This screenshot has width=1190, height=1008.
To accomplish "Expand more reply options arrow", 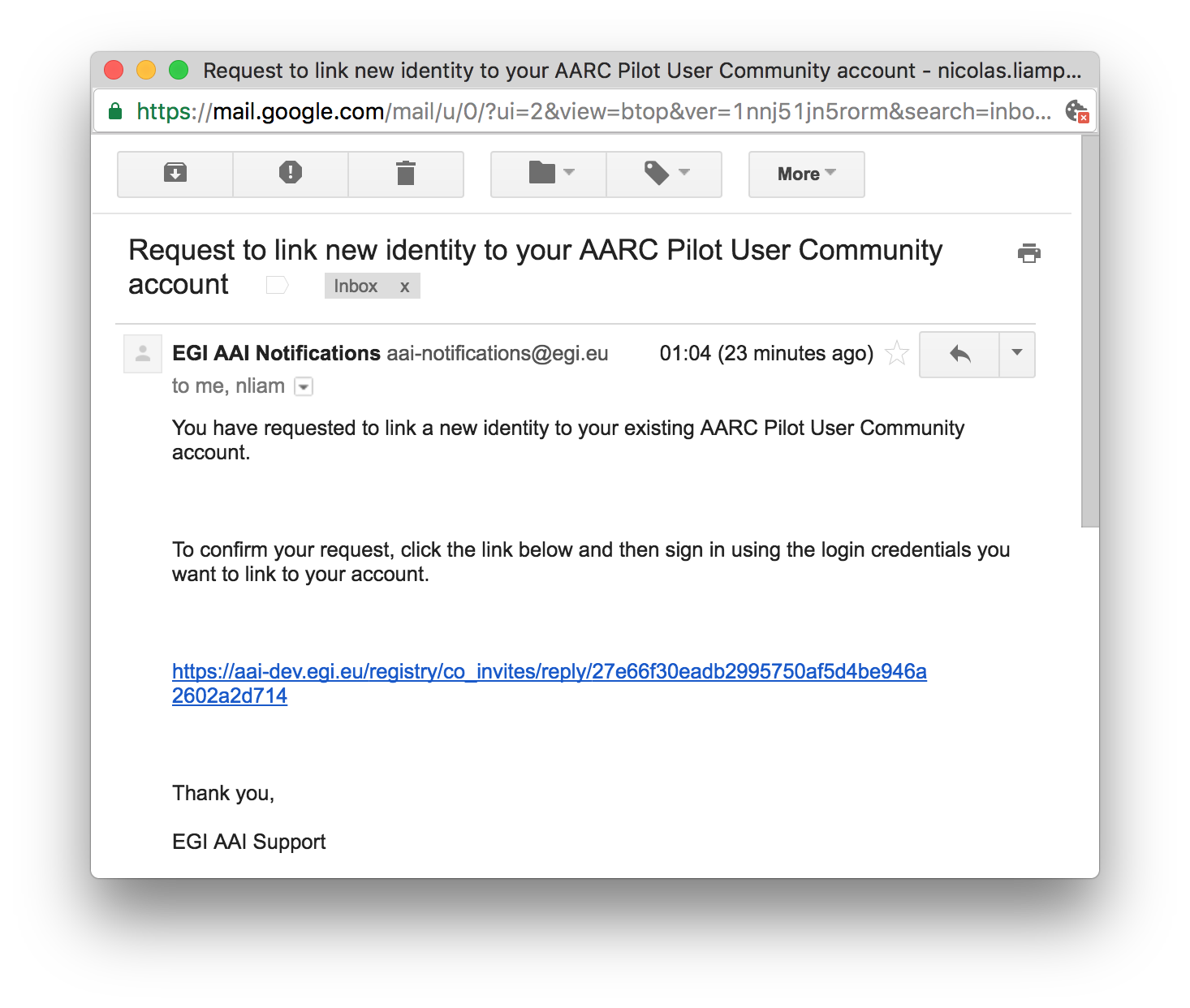I will tap(1017, 354).
